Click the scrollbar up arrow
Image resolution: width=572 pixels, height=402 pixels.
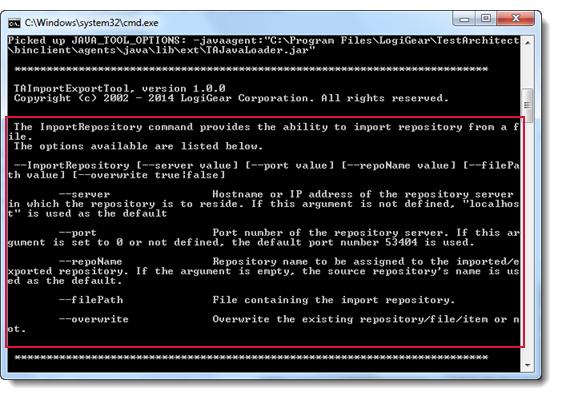point(527,43)
